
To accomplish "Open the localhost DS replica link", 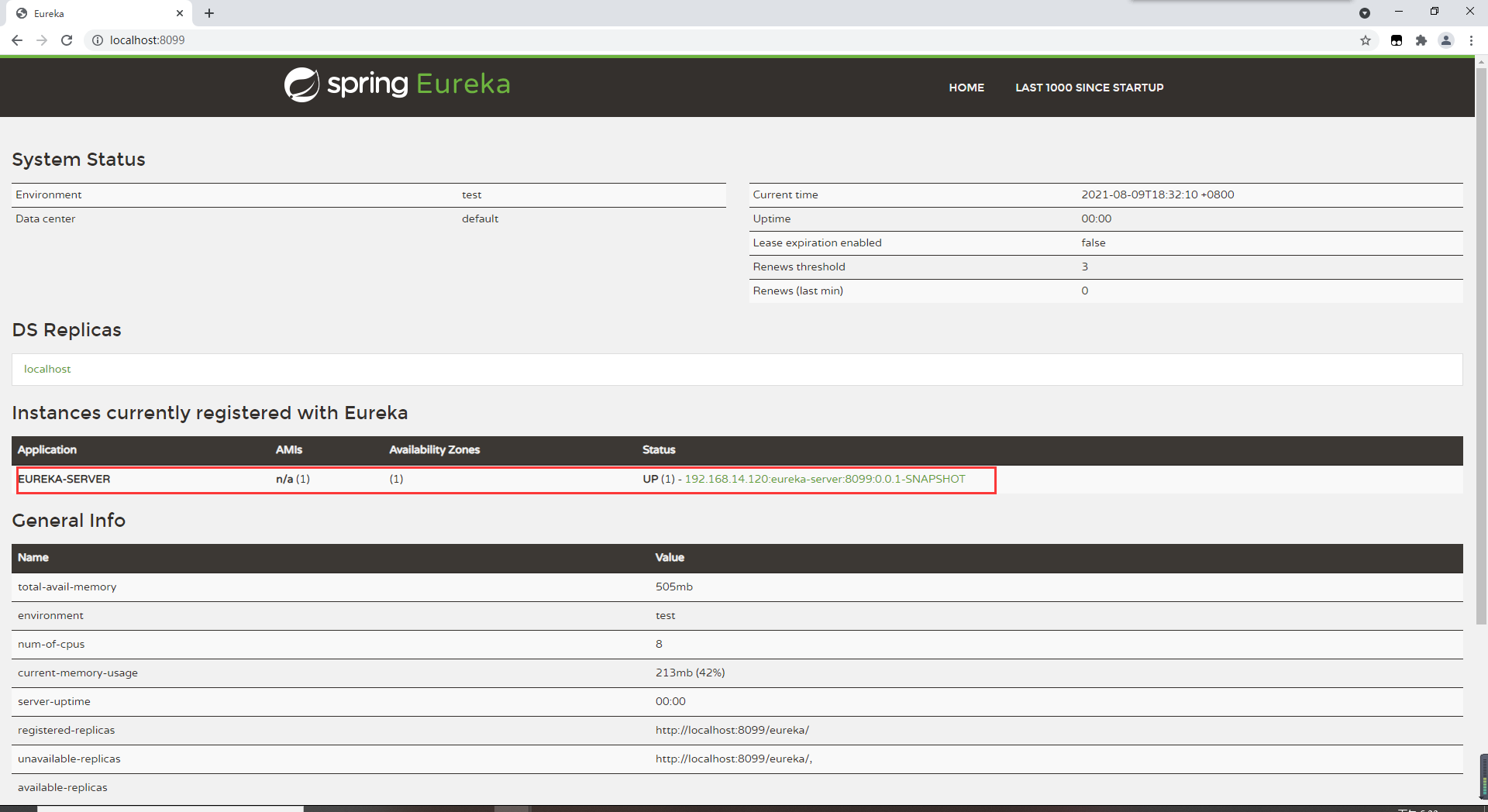I will click(47, 369).
